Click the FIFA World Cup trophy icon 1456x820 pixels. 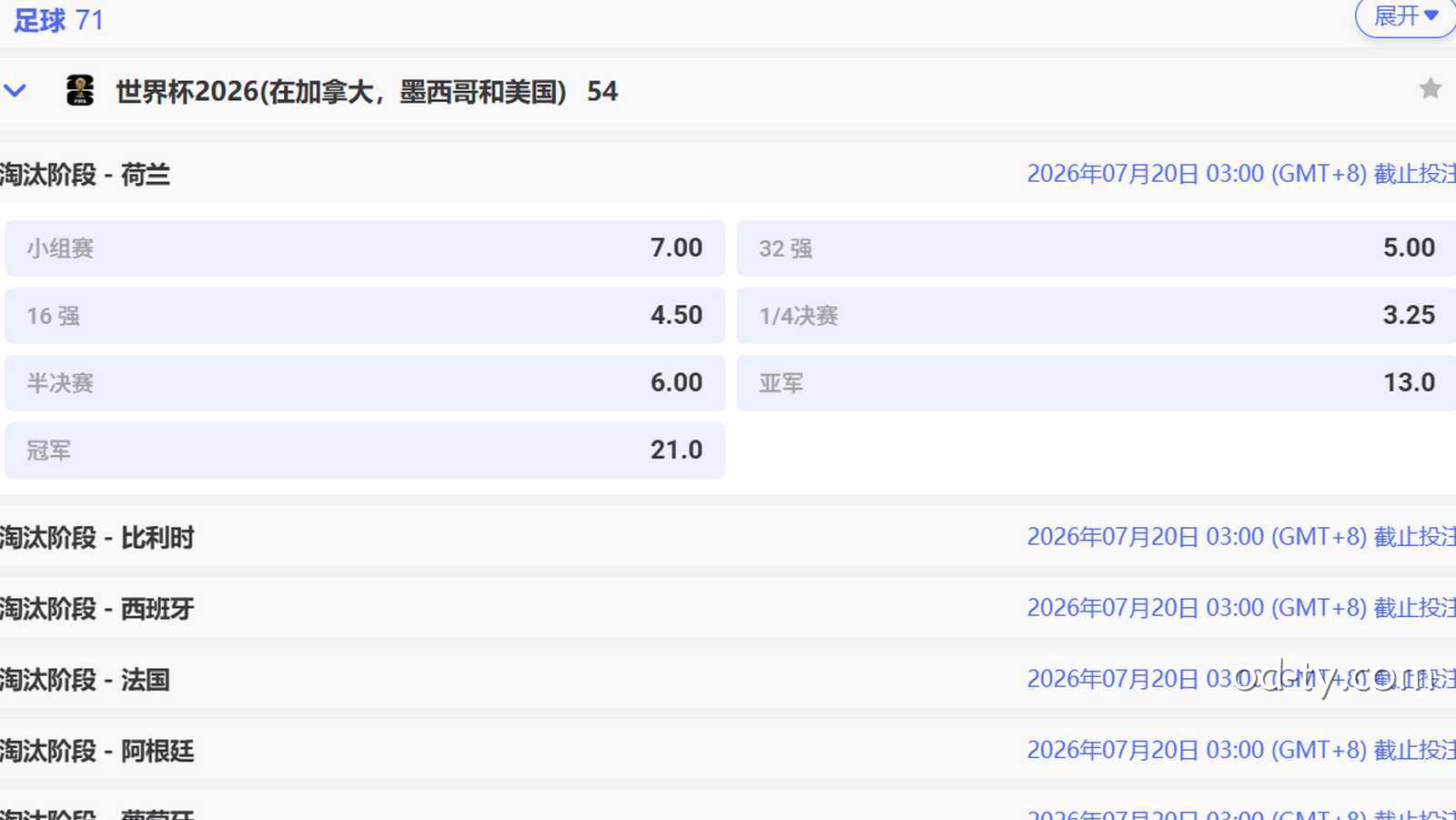point(81,91)
